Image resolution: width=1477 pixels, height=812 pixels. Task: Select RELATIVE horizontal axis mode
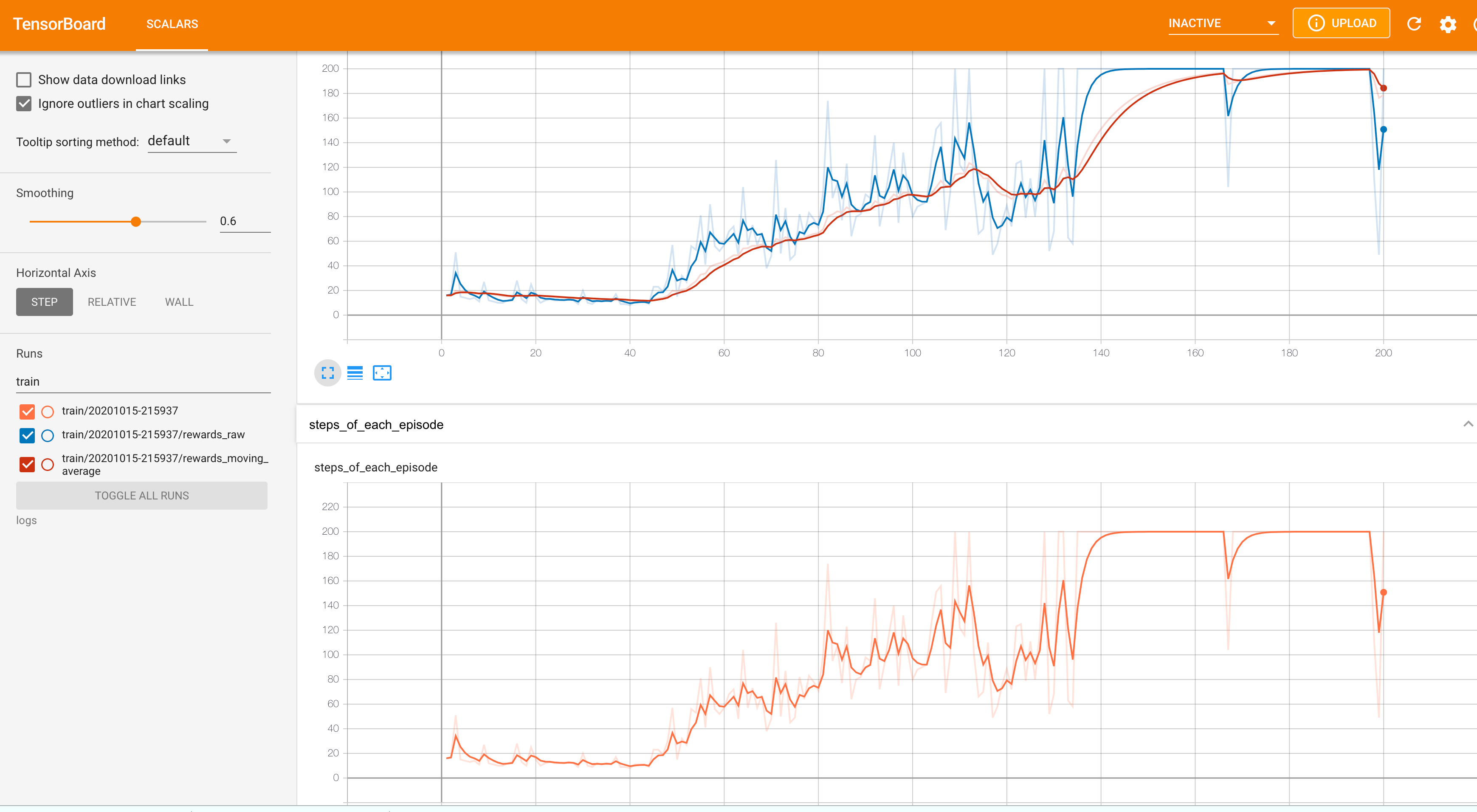pyautogui.click(x=112, y=302)
